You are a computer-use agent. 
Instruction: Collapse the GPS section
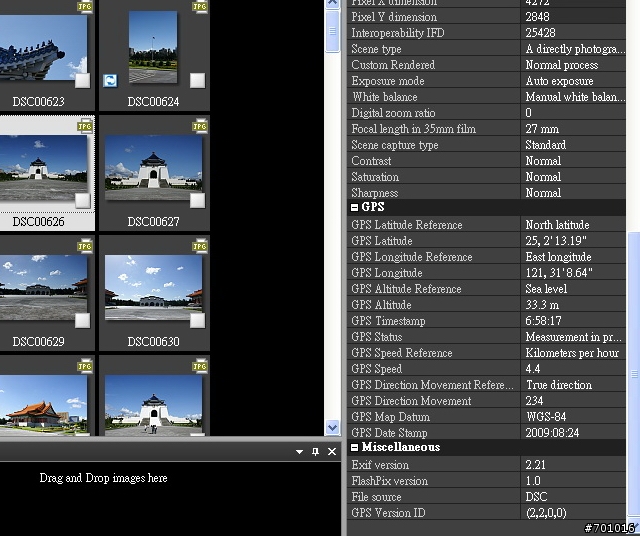click(354, 207)
